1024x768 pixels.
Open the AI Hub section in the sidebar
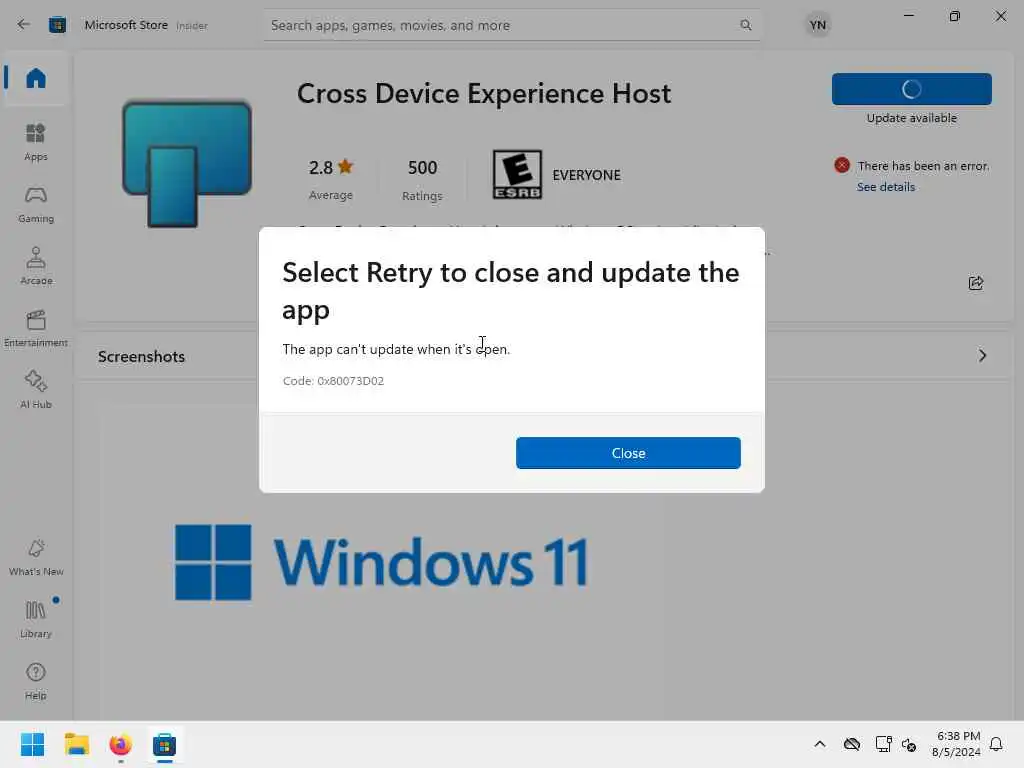coord(36,390)
